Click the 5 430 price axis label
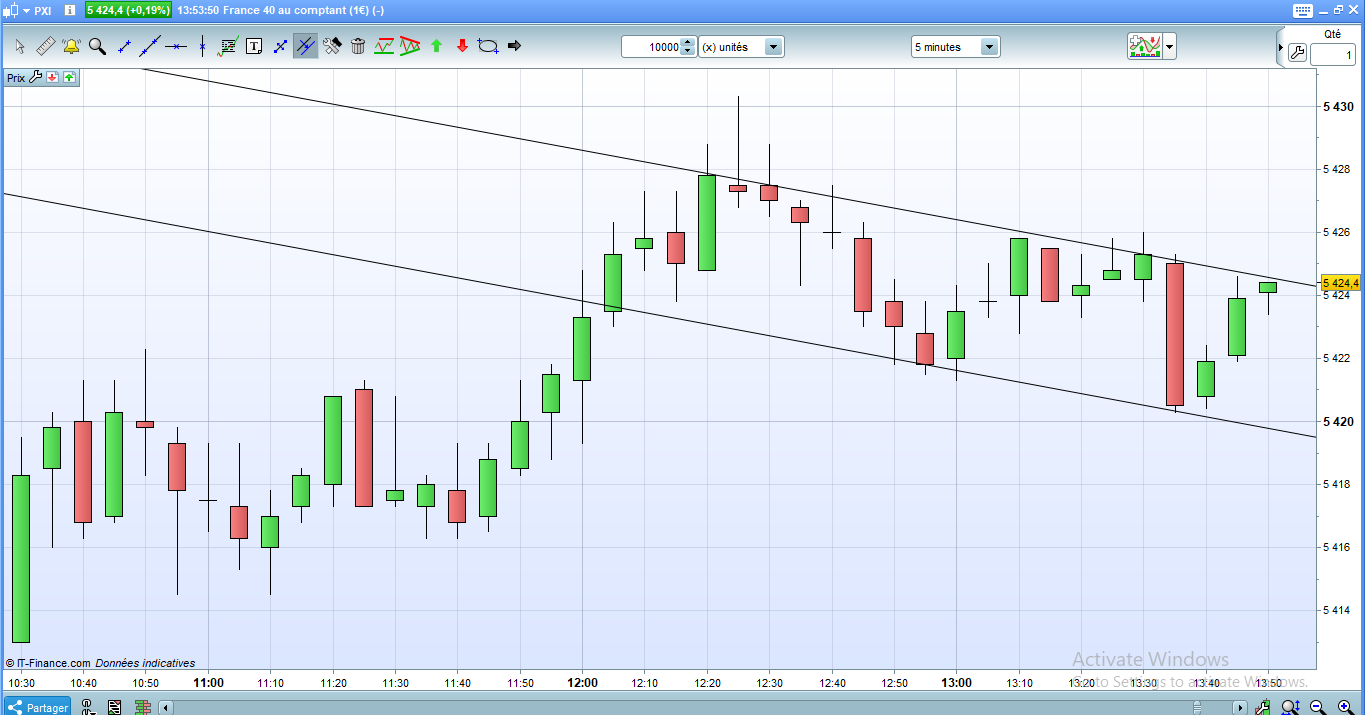 tap(1338, 107)
